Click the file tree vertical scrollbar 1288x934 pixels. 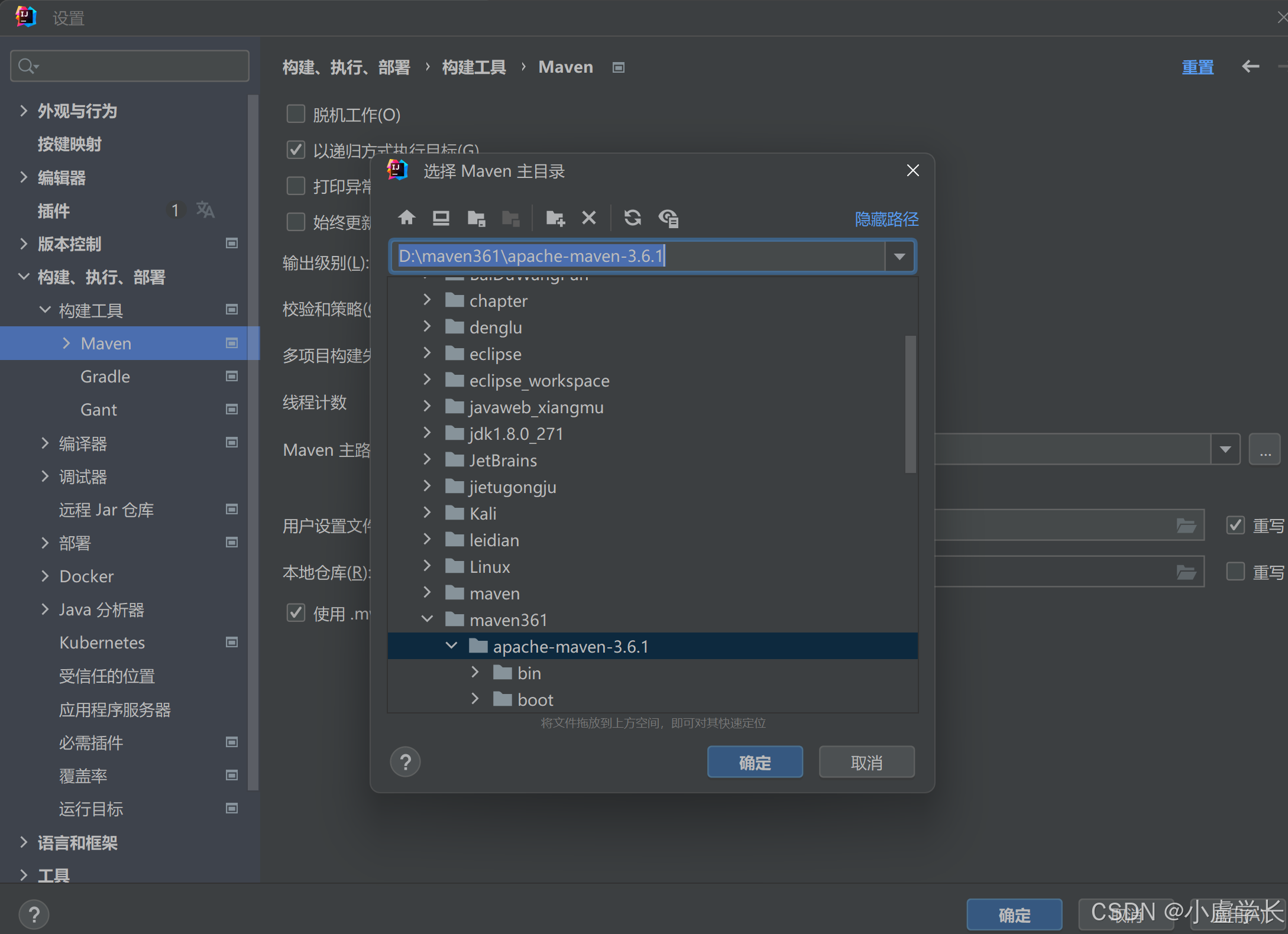tap(910, 404)
